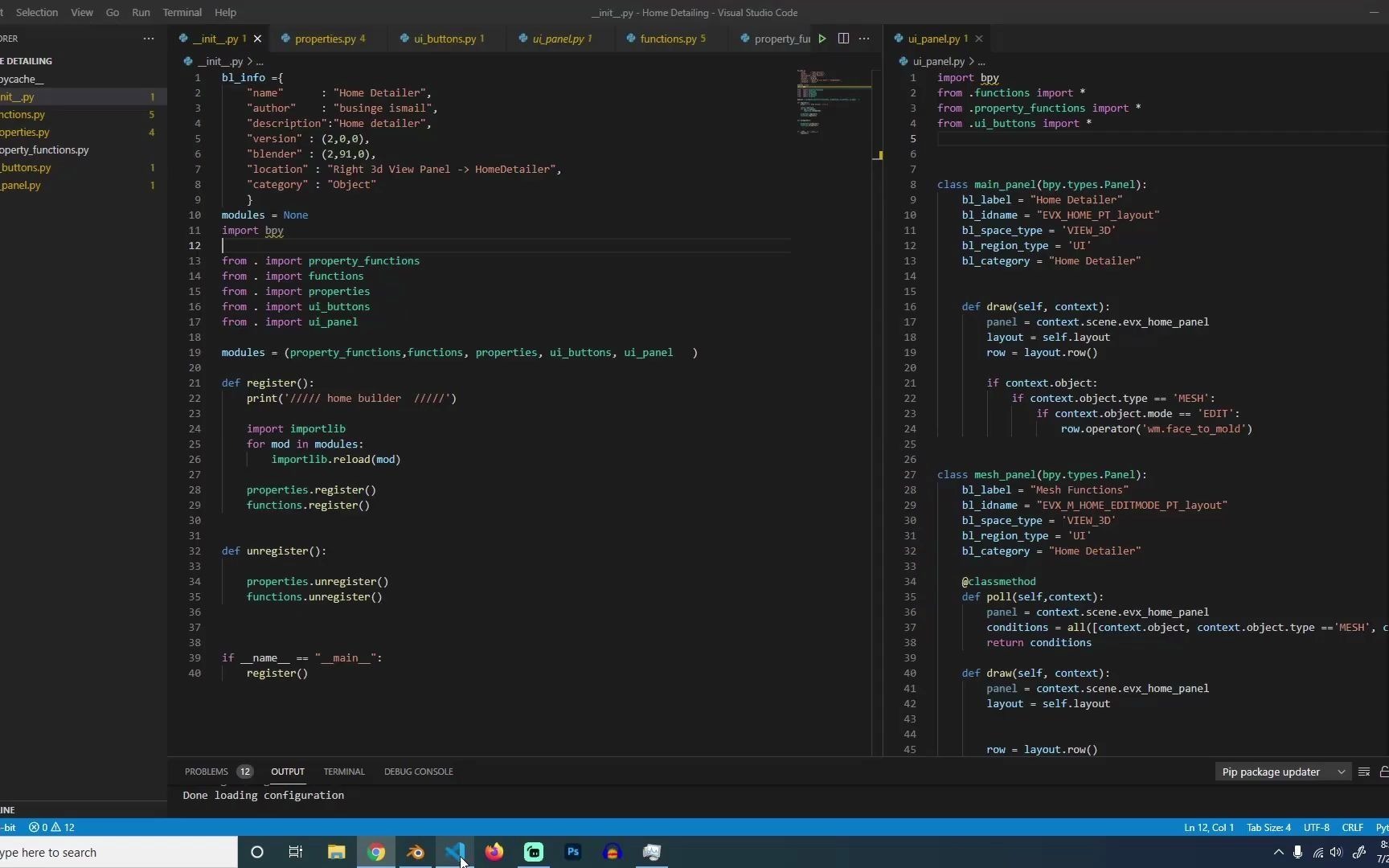Open Photoshop from the taskbar
Screen dimensions: 1389x868
tap(572, 852)
